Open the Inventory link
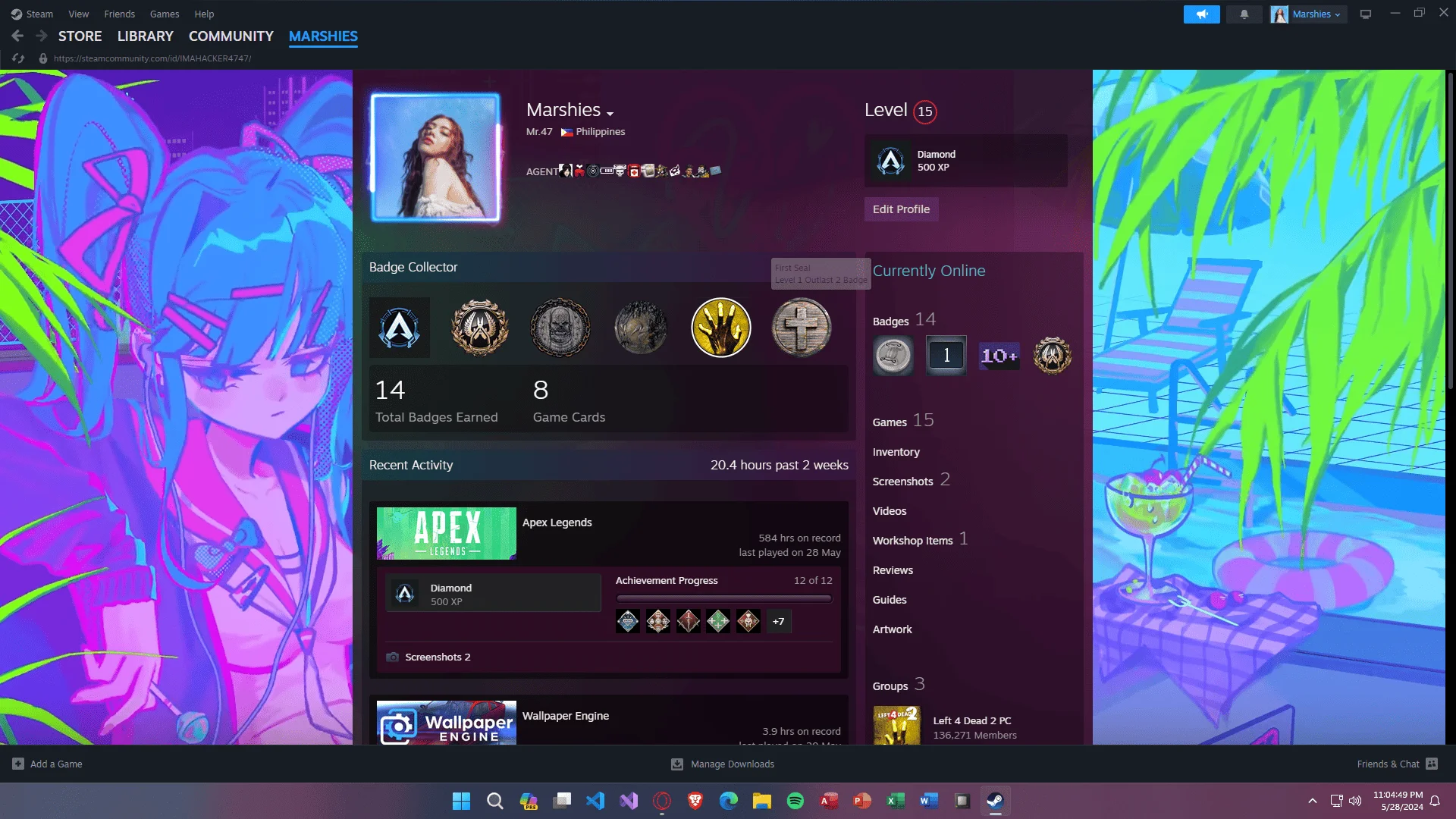 pos(896,452)
